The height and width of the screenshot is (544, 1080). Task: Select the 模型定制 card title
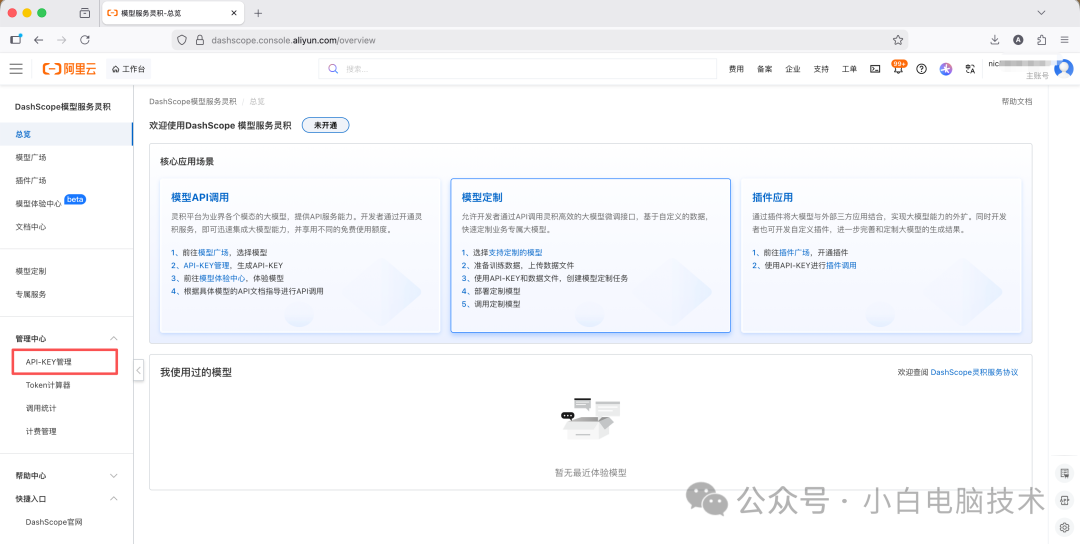pyautogui.click(x=482, y=198)
